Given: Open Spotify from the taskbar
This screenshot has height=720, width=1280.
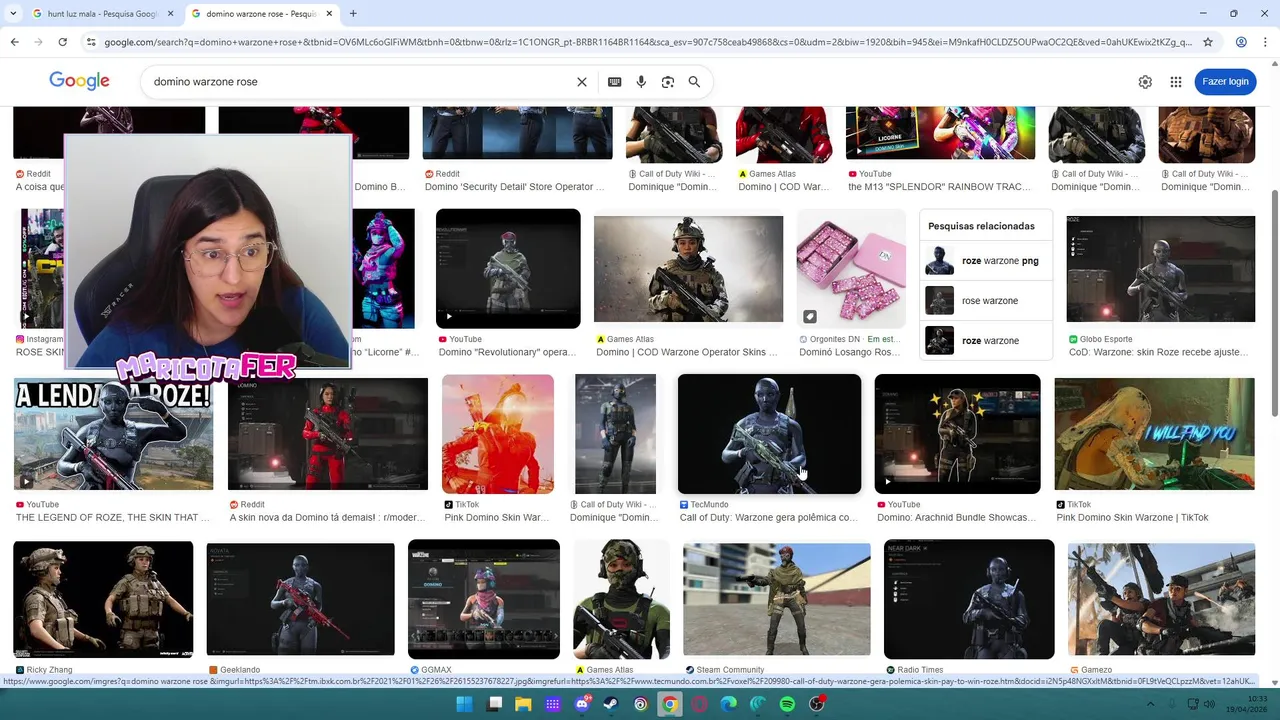Looking at the screenshot, I should pos(787,704).
